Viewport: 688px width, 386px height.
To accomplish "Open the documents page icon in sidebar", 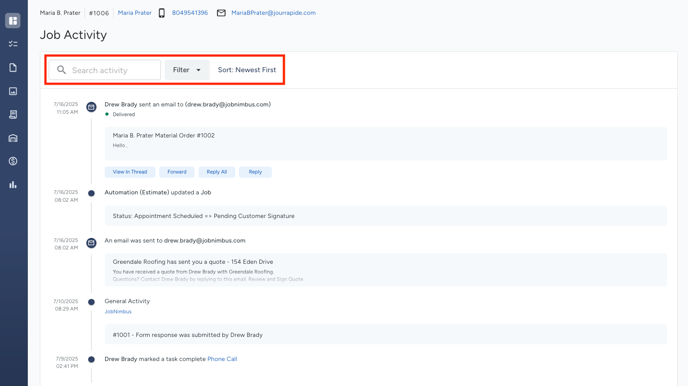I will (x=13, y=68).
